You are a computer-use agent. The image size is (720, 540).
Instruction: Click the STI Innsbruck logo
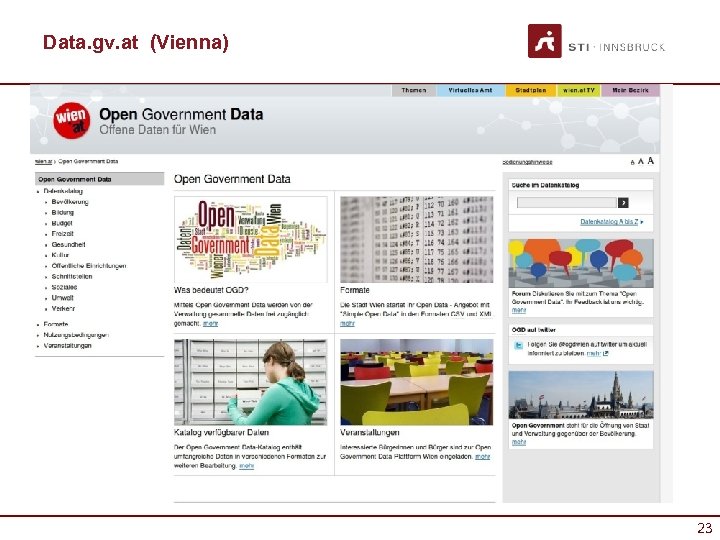(596, 41)
